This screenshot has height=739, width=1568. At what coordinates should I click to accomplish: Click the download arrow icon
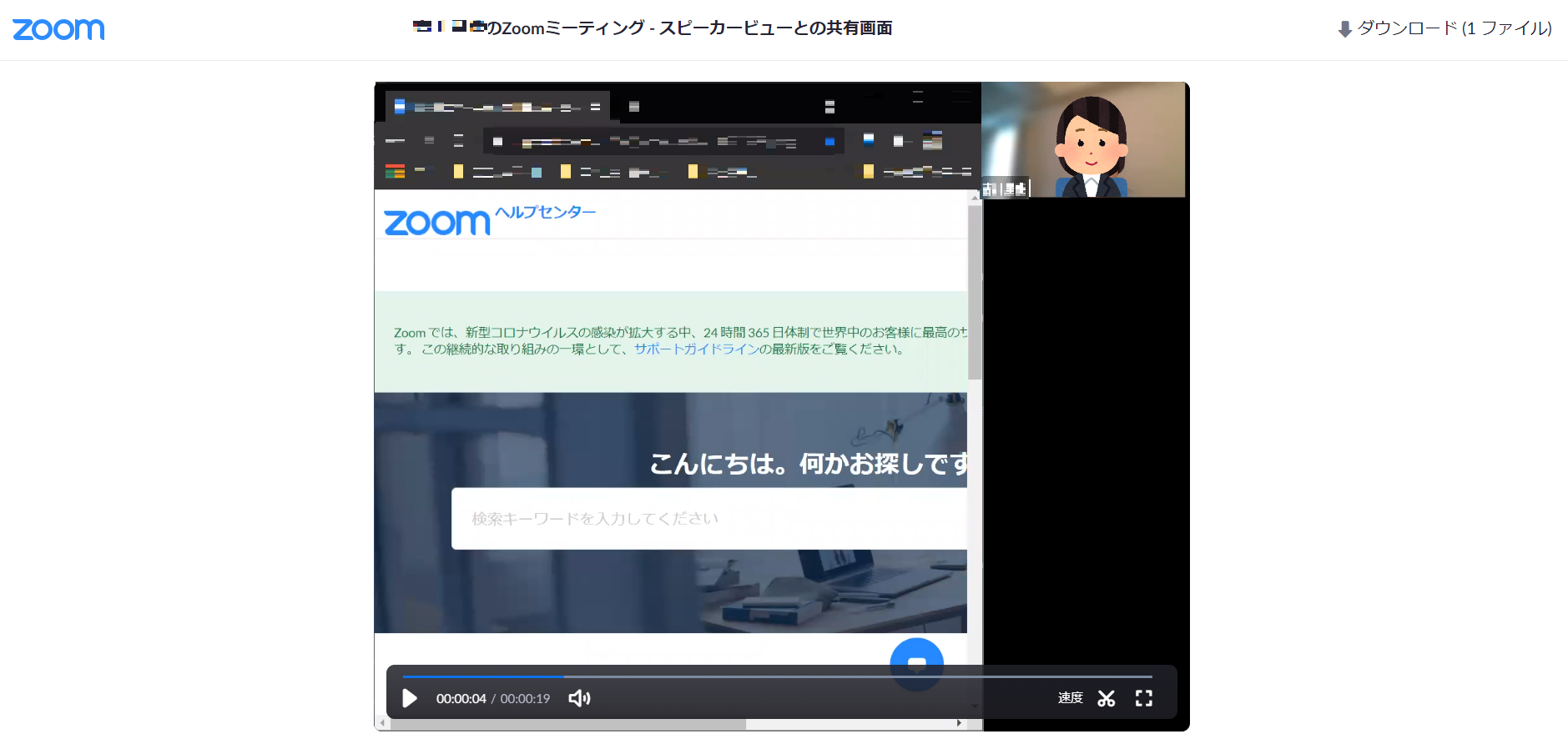click(x=1344, y=29)
